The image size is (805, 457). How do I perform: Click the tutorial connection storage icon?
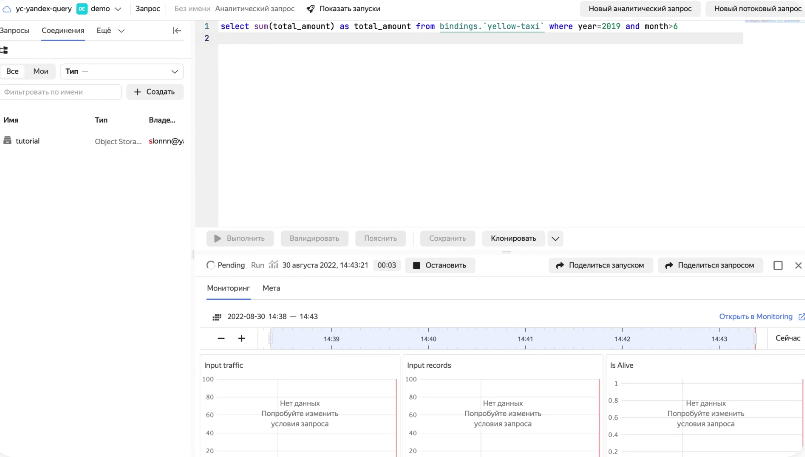[x=7, y=141]
